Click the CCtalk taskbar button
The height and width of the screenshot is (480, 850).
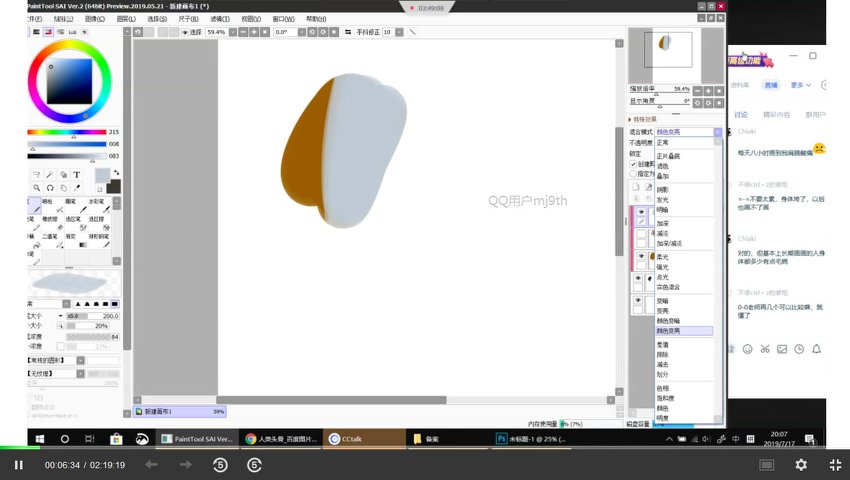click(x=352, y=438)
